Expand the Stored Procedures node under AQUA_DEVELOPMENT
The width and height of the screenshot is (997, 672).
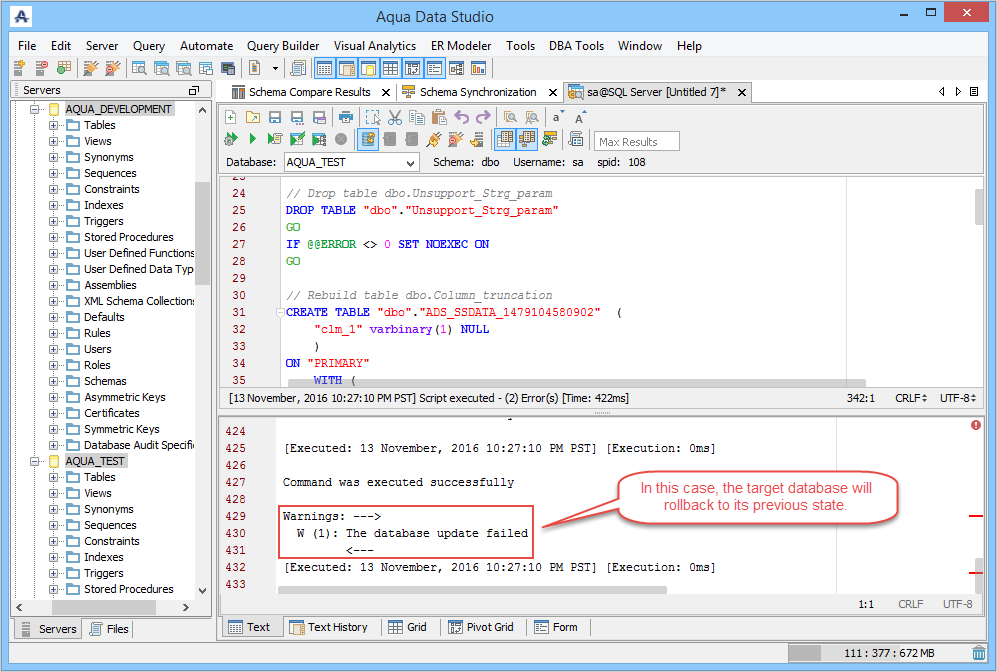click(54, 237)
